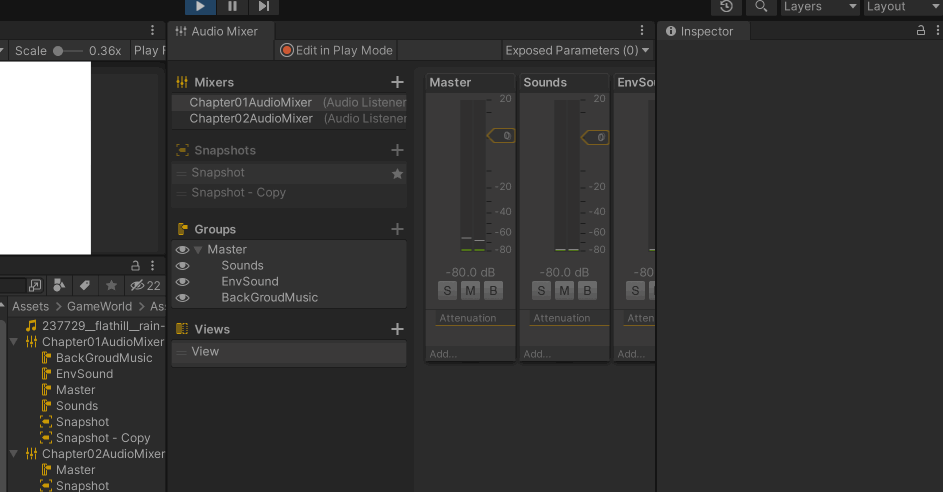
Task: Add a new group with the plus icon
Action: coord(397,229)
